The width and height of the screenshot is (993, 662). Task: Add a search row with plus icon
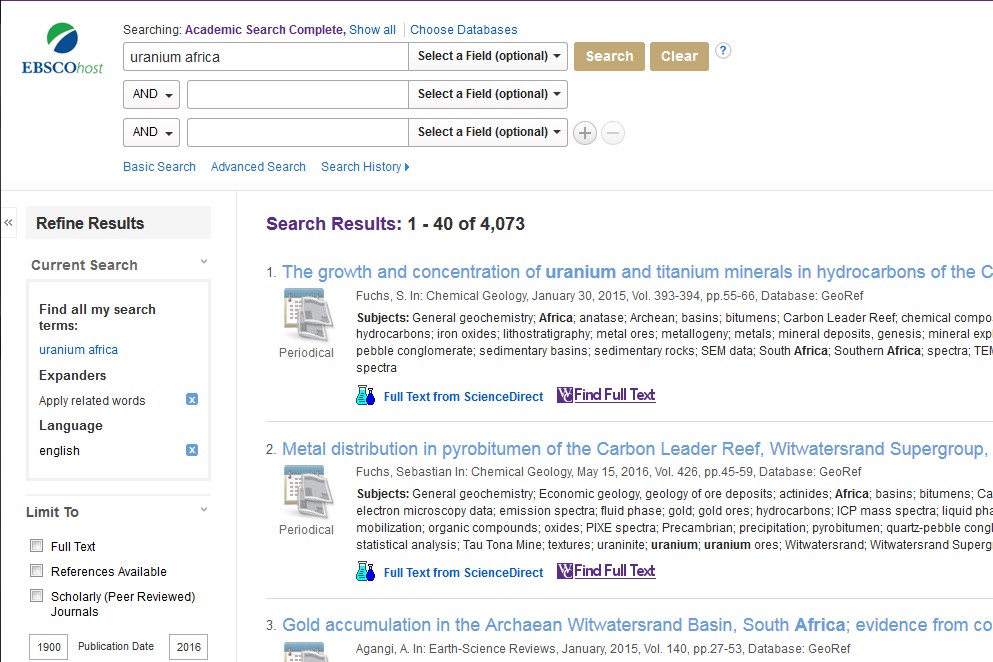[585, 133]
